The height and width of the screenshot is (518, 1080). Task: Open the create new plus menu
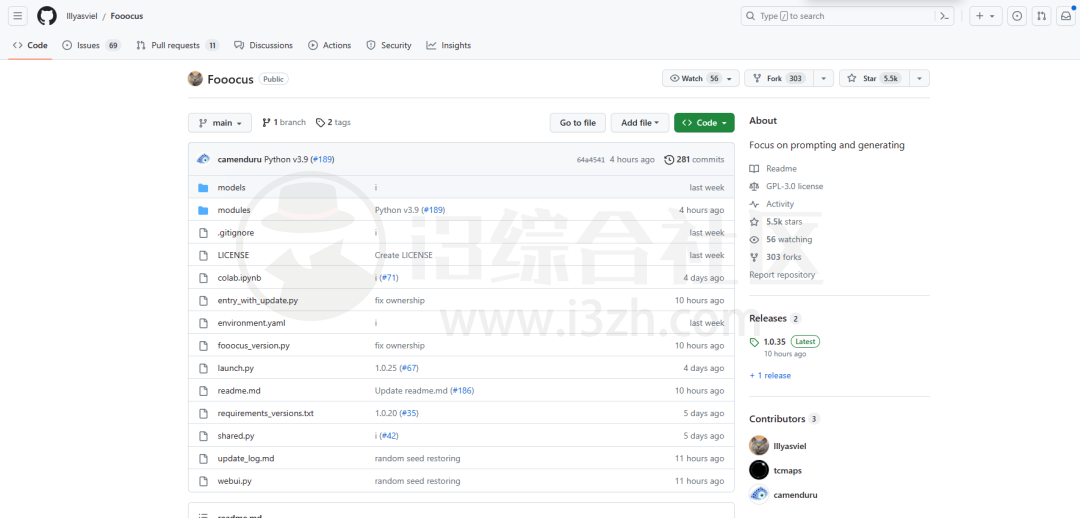click(986, 16)
